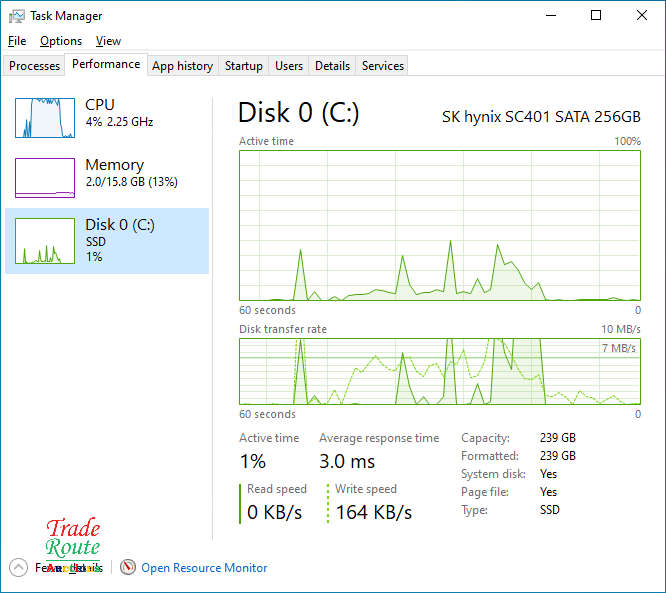
Task: Click the Resource Monitor icon
Action: 127,567
